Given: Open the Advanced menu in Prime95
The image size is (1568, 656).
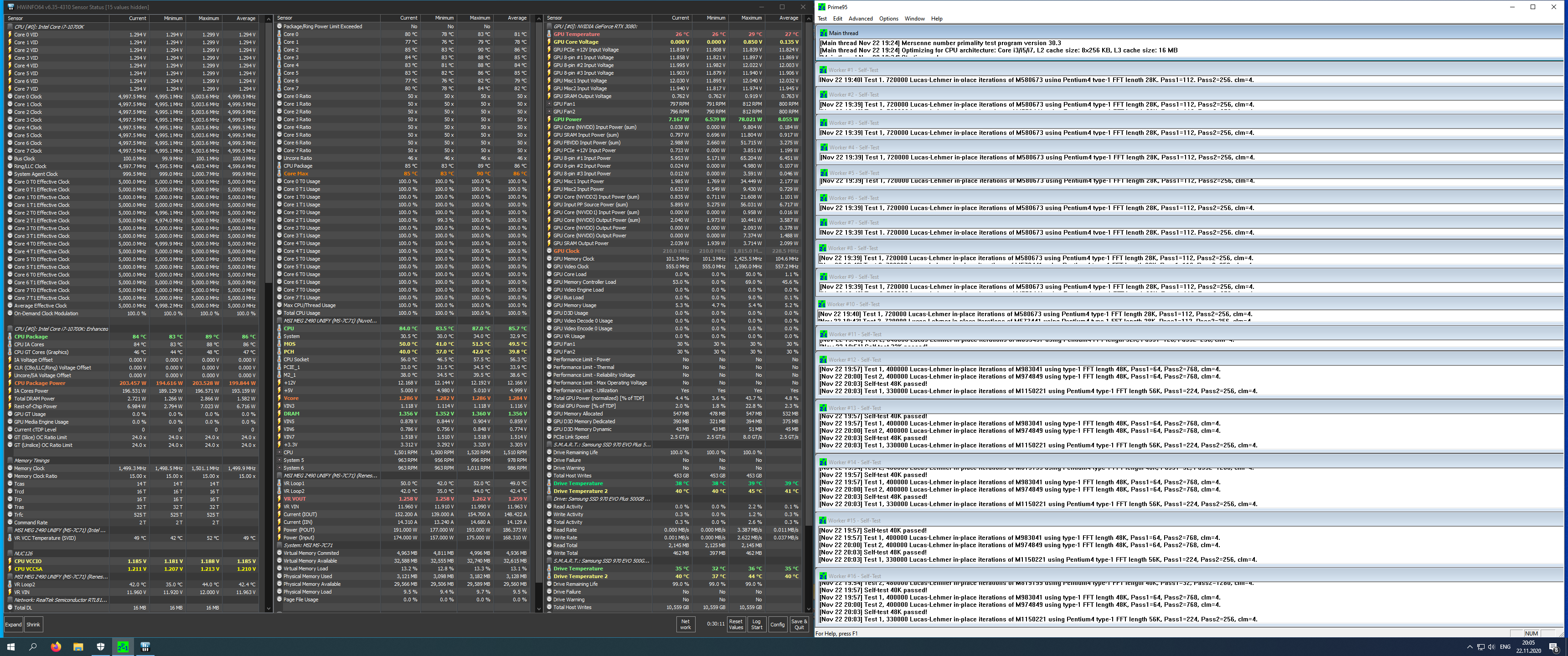Looking at the screenshot, I should pos(860,19).
